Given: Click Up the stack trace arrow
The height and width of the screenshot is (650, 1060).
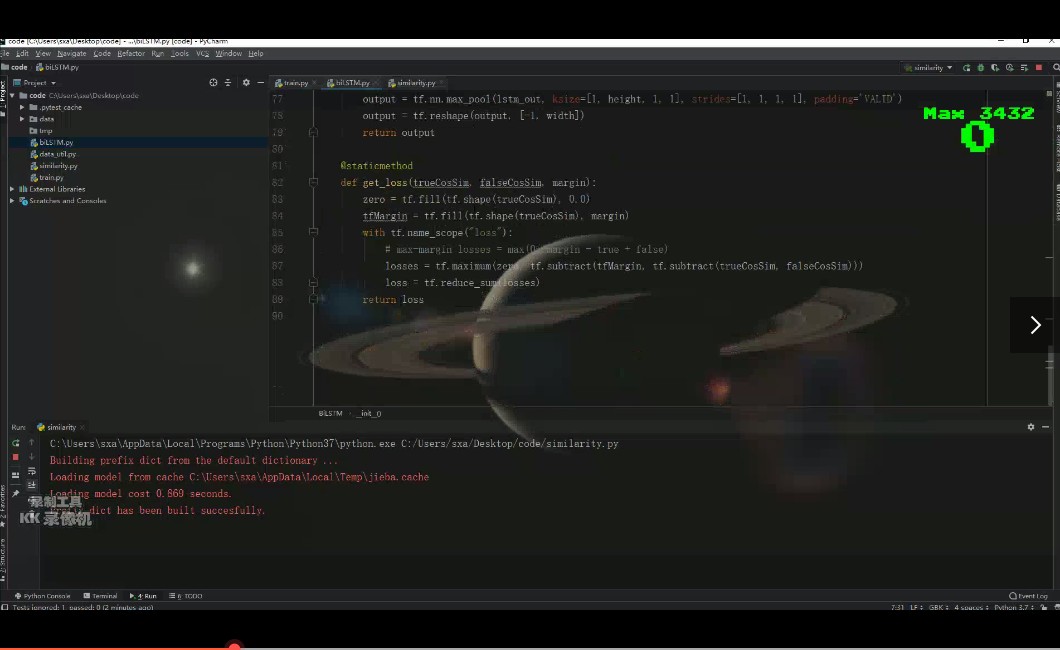Looking at the screenshot, I should 31,443.
